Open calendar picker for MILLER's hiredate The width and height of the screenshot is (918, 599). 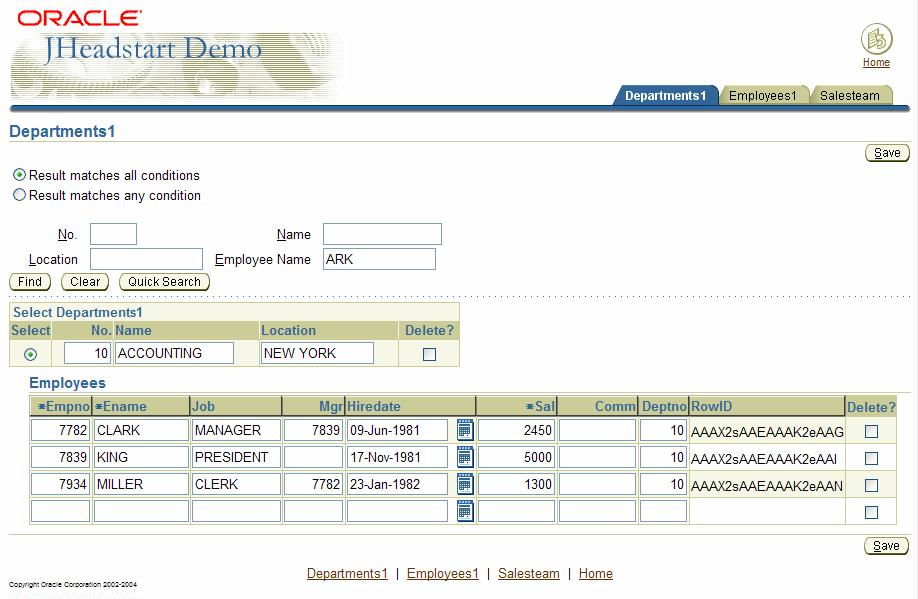tap(465, 484)
